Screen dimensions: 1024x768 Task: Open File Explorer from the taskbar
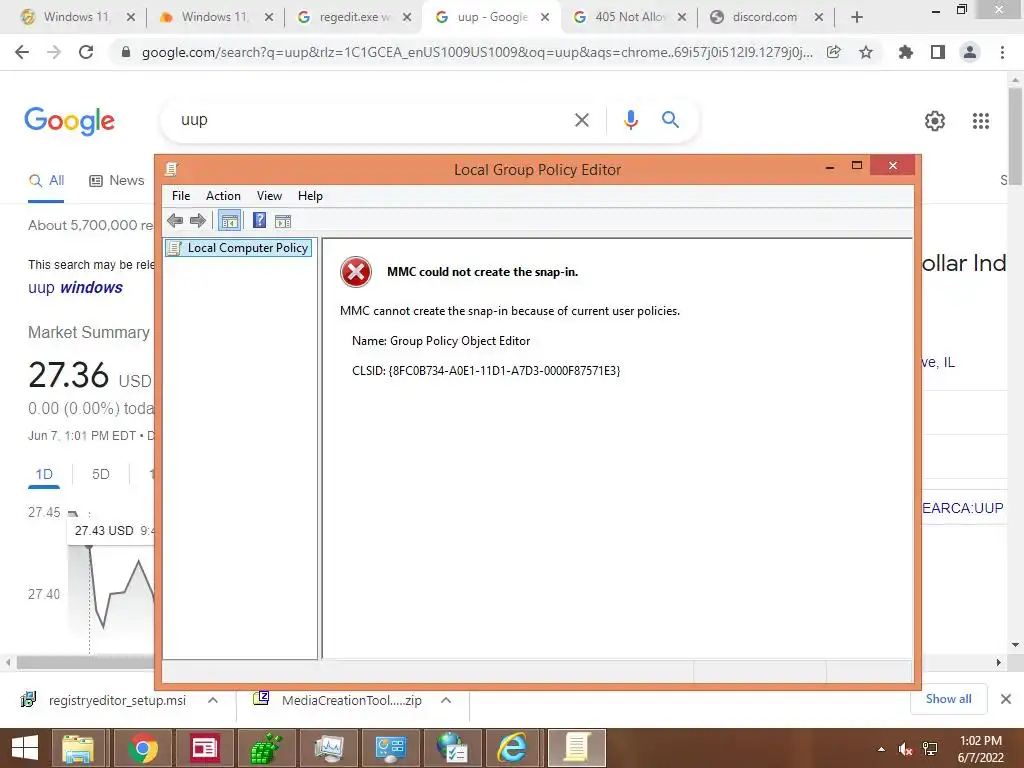tap(78, 748)
